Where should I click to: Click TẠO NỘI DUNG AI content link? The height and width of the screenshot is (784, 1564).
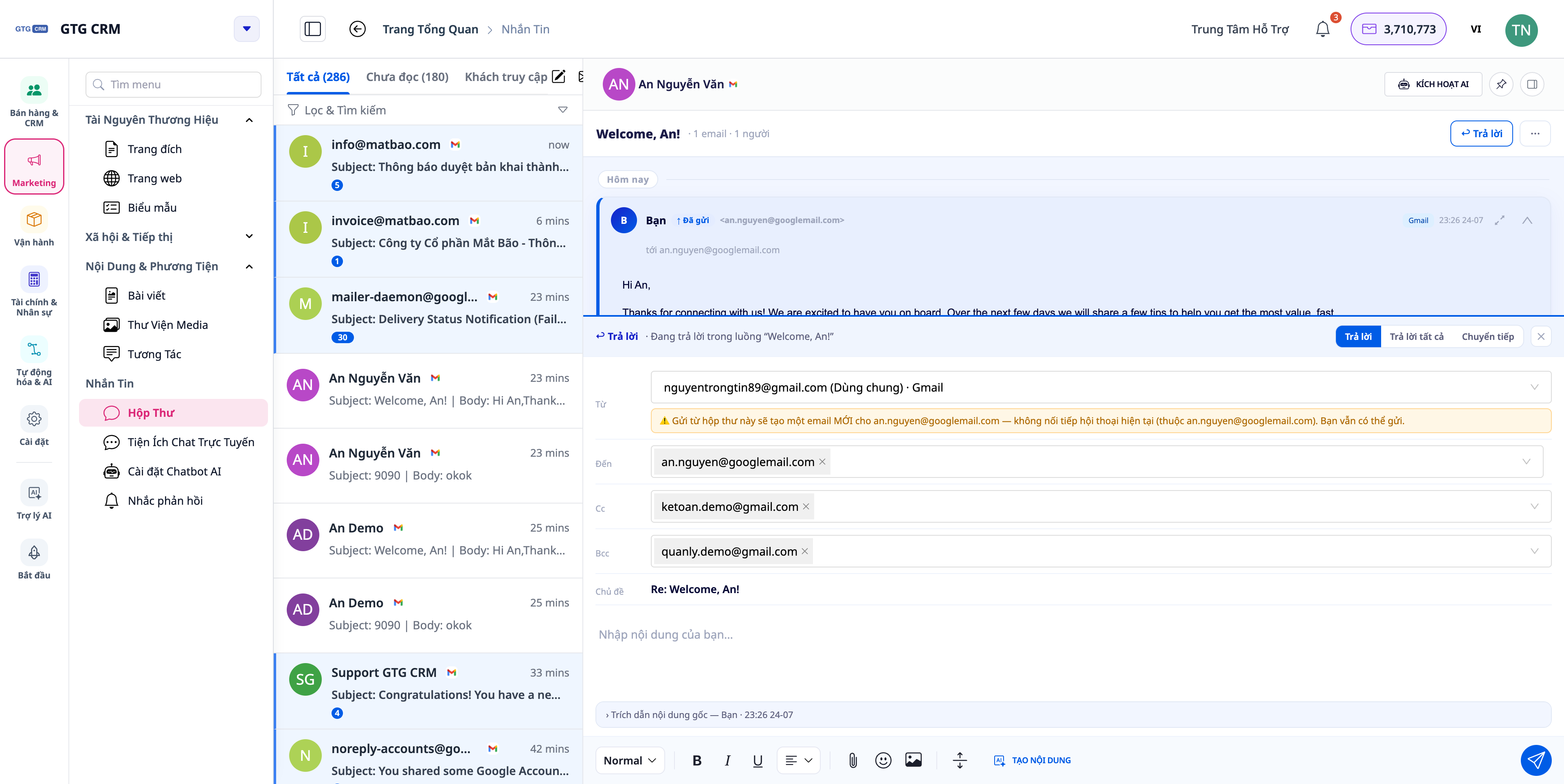pyautogui.click(x=1032, y=760)
